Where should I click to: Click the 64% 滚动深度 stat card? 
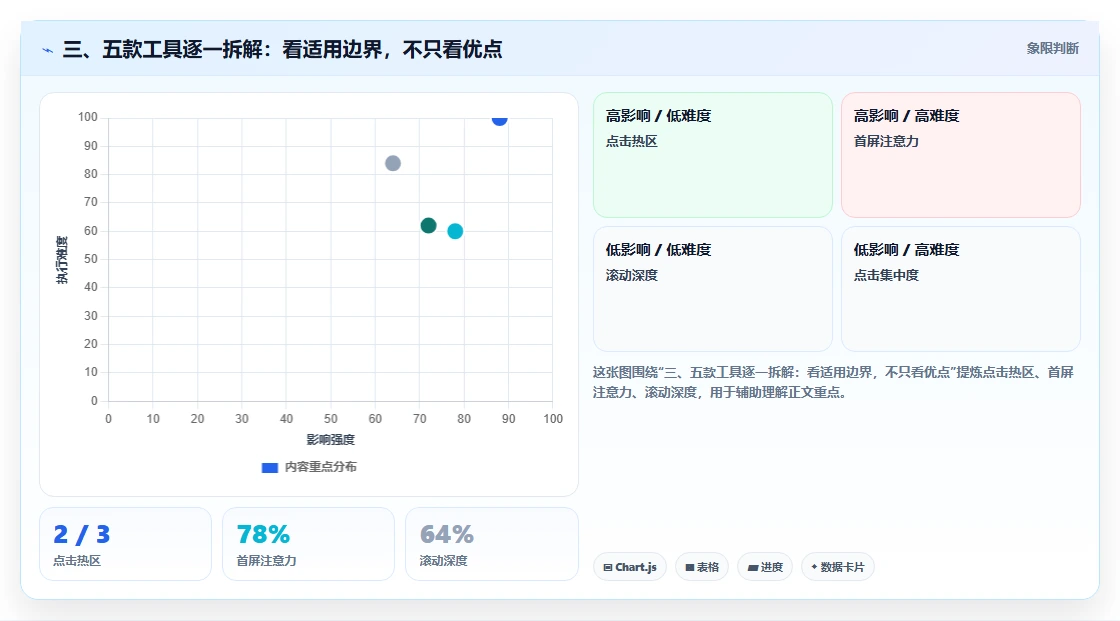(491, 544)
